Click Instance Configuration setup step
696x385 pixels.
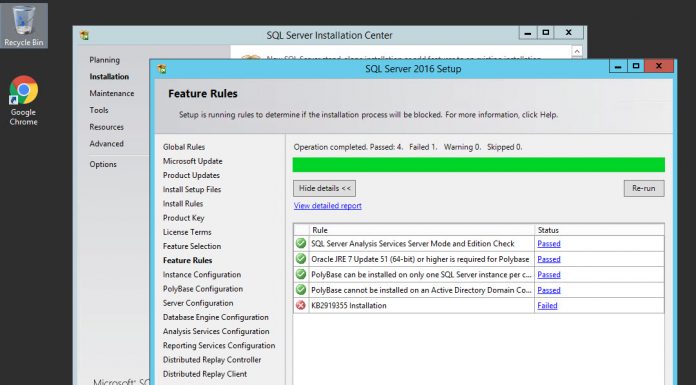pyautogui.click(x=202, y=275)
